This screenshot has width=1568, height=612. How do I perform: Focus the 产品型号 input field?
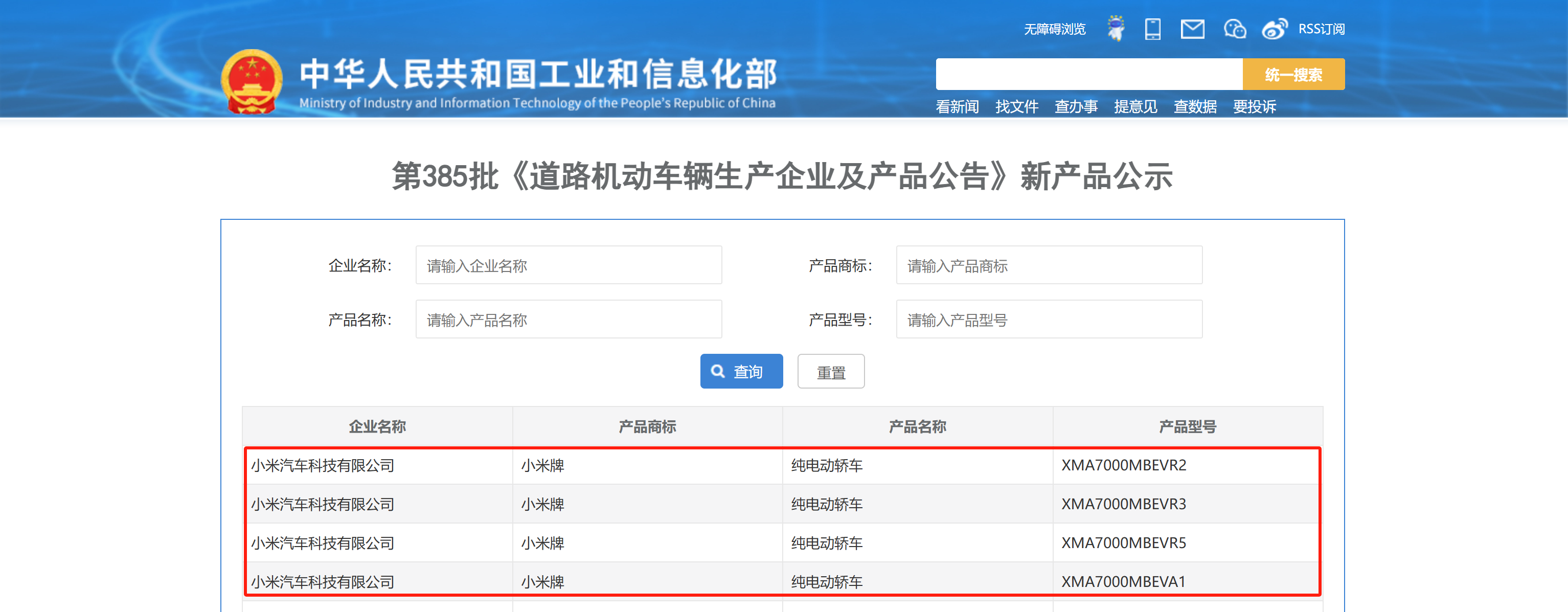click(1049, 320)
